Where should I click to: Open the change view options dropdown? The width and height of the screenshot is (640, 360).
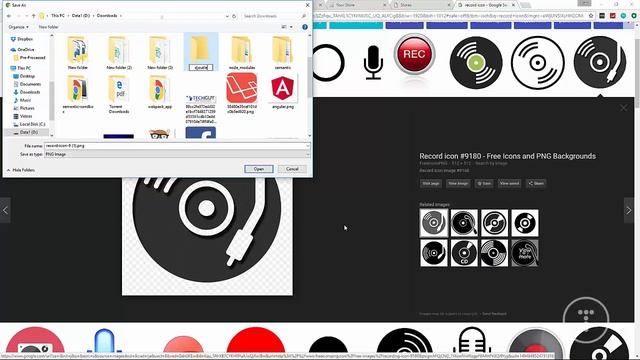291,27
